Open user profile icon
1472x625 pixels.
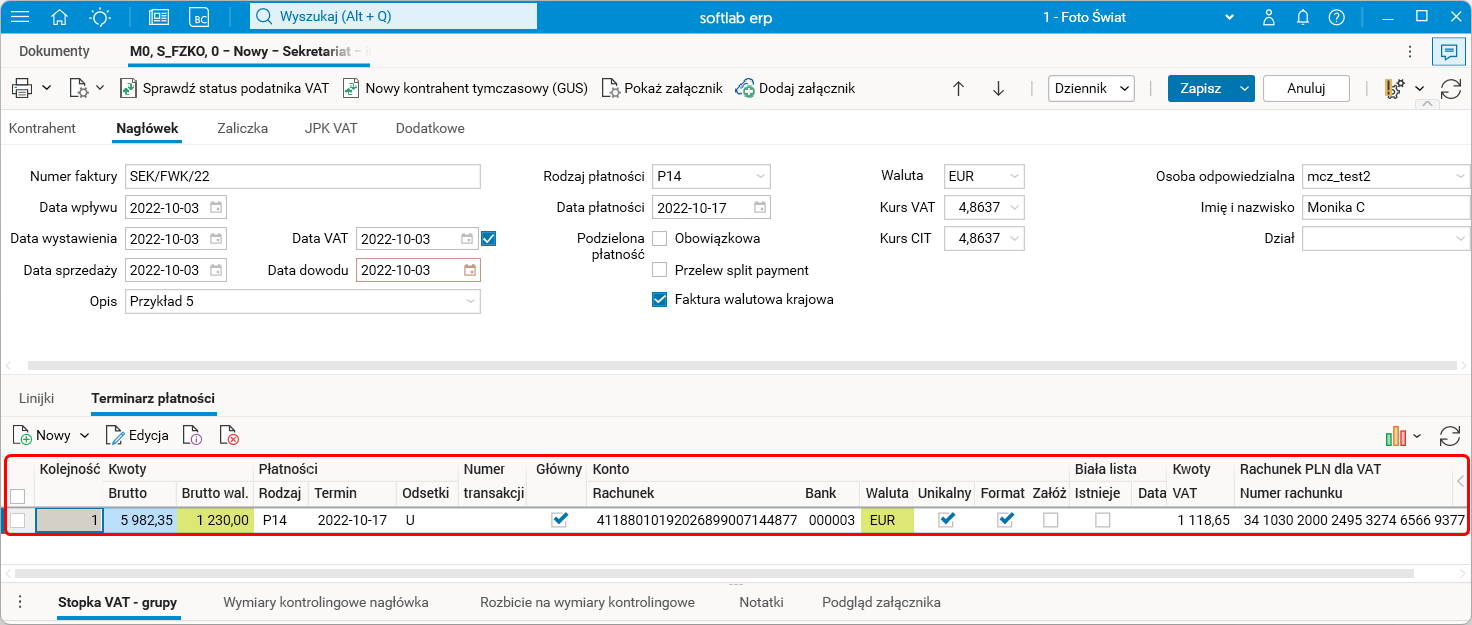coord(1269,17)
